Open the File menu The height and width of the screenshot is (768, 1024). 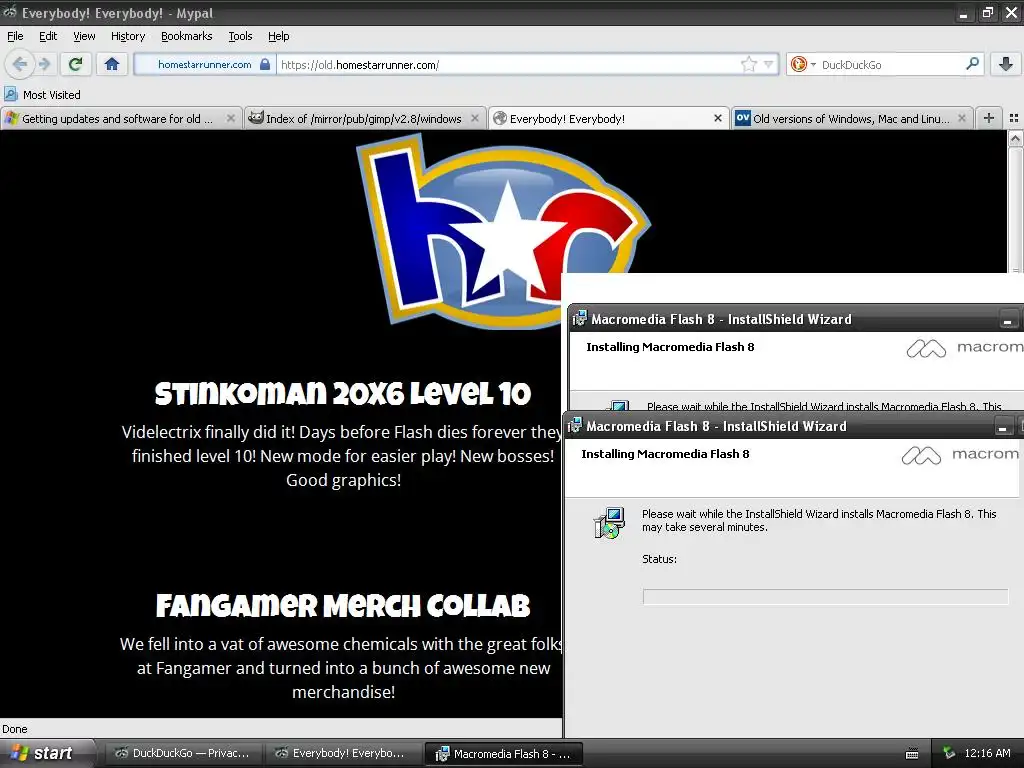tap(15, 36)
